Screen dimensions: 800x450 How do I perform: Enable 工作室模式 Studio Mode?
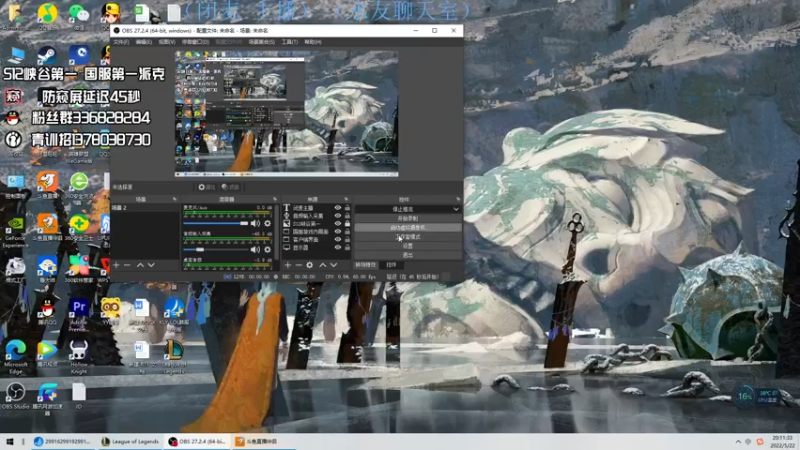point(408,237)
